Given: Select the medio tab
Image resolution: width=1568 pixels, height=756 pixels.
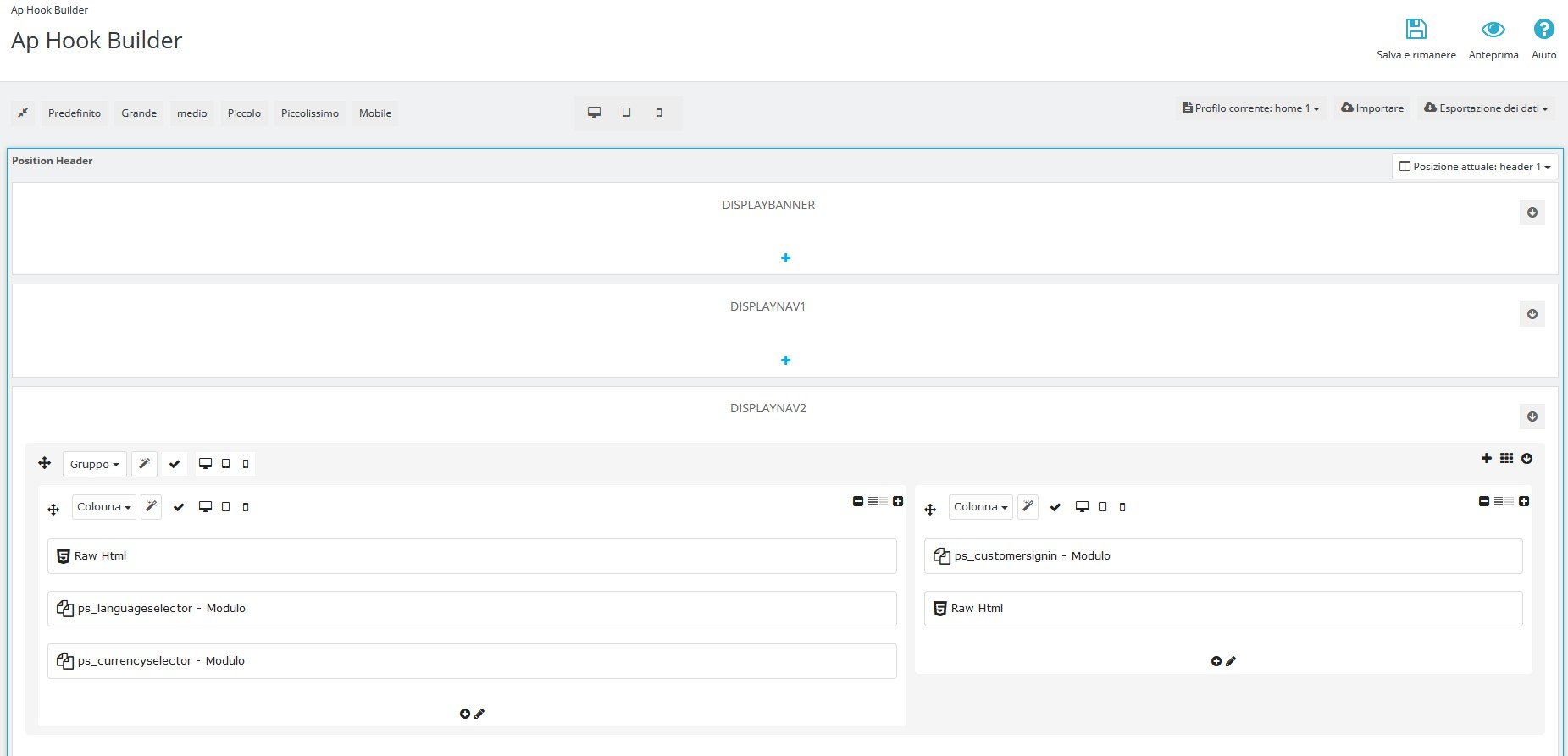Looking at the screenshot, I should [x=192, y=113].
